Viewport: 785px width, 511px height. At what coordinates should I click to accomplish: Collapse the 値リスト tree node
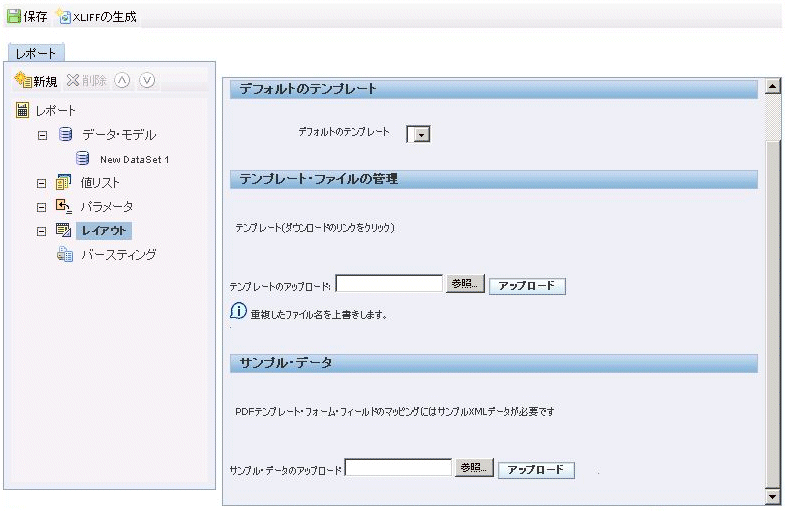coord(42,183)
